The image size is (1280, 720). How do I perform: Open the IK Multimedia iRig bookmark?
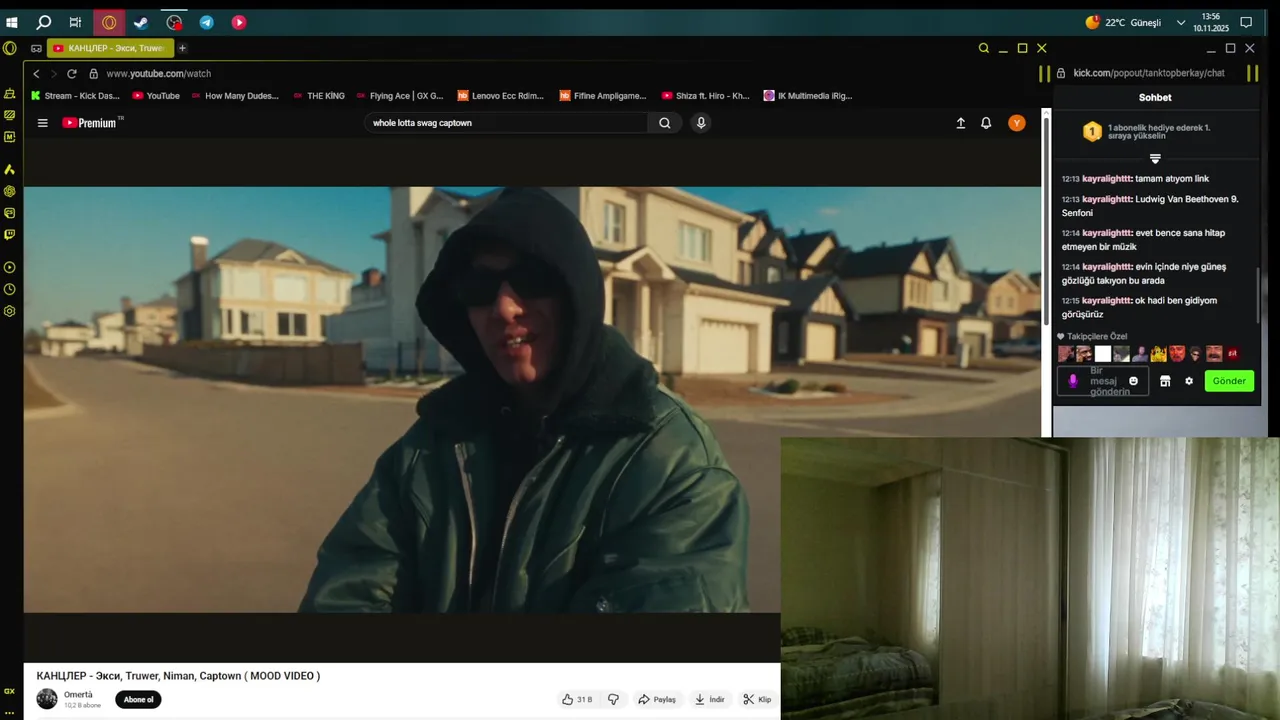(808, 96)
